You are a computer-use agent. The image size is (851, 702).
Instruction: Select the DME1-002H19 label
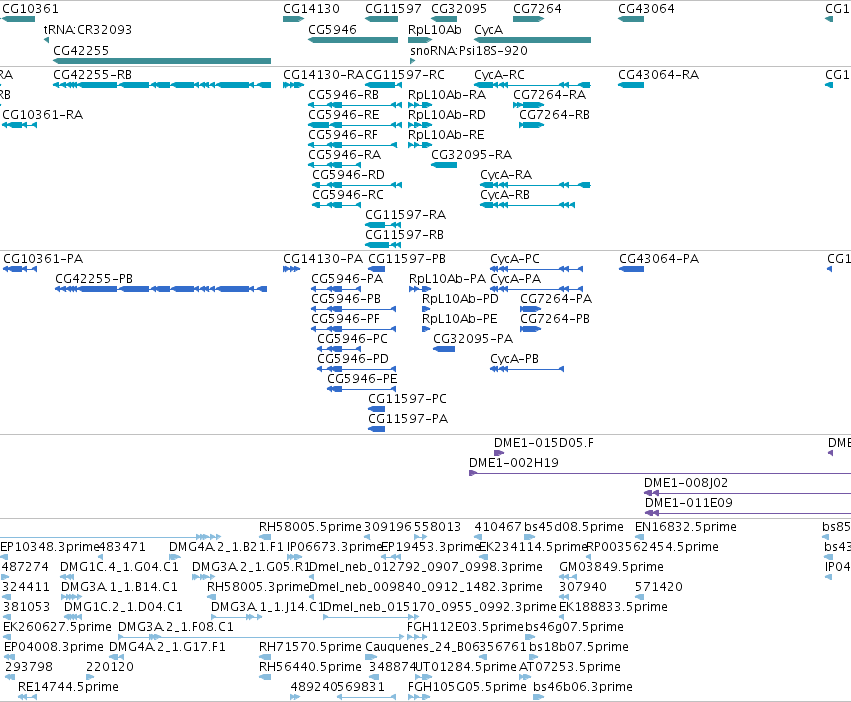click(514, 464)
